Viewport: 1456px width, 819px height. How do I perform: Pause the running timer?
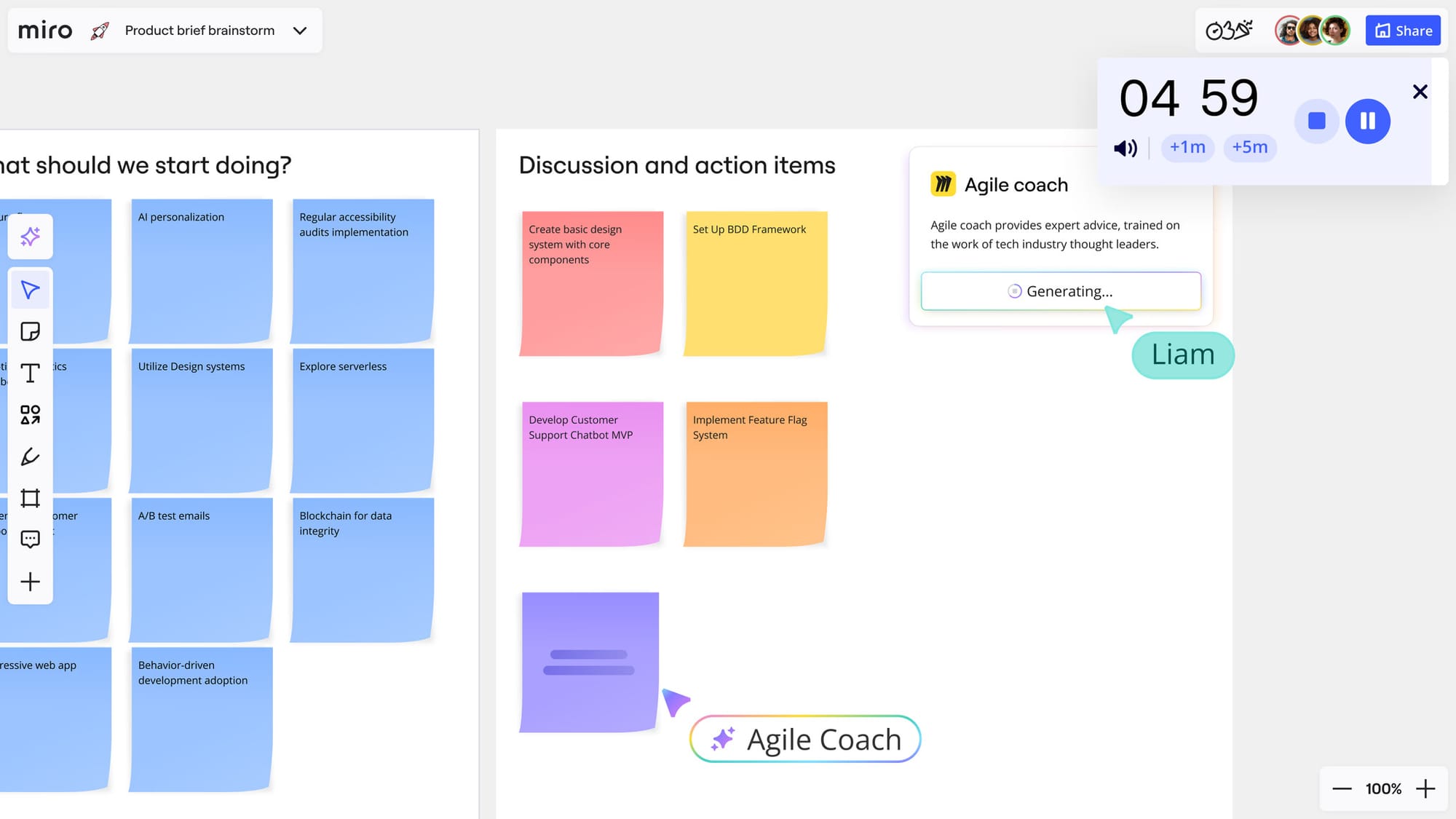pyautogui.click(x=1367, y=121)
